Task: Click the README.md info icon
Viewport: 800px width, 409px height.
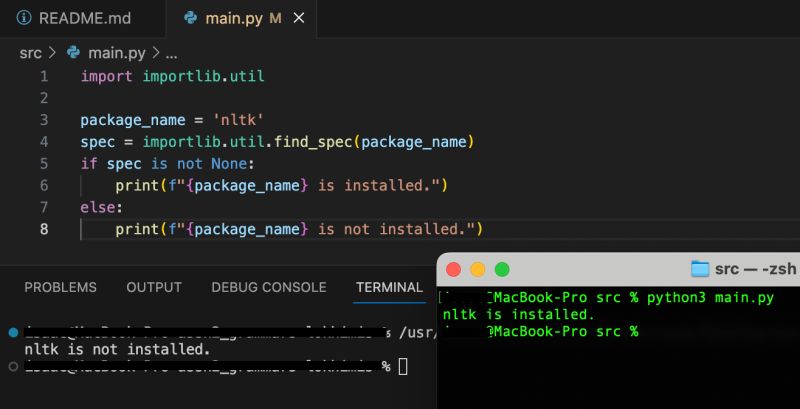Action: (23, 18)
